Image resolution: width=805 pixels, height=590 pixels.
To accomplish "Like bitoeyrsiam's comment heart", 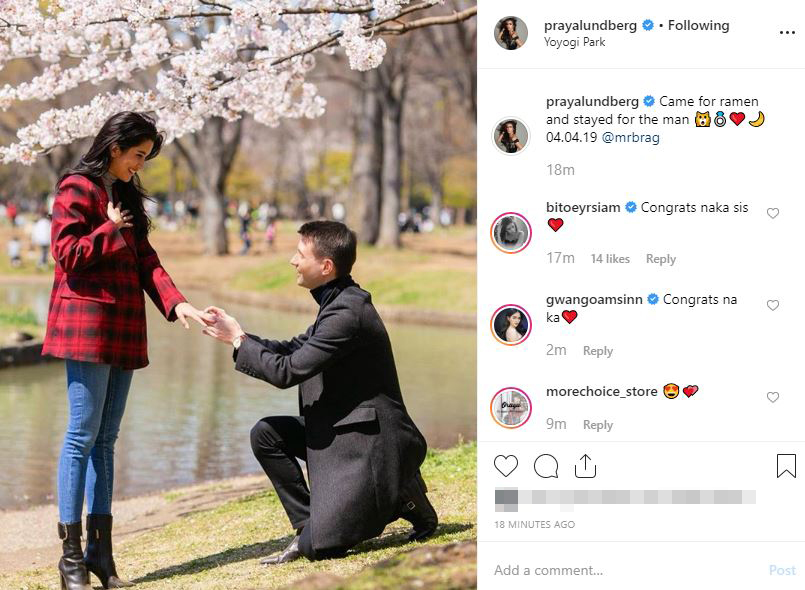I will (773, 213).
